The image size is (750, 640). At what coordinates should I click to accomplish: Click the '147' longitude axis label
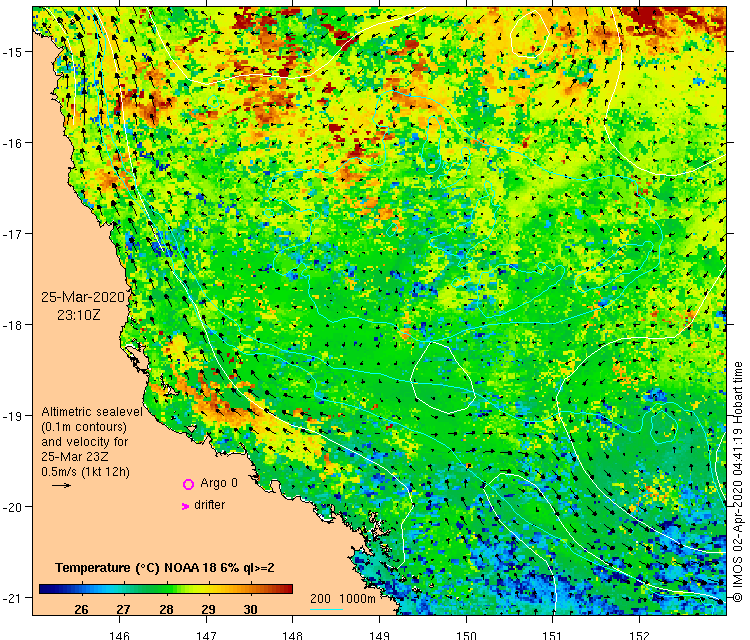[206, 635]
